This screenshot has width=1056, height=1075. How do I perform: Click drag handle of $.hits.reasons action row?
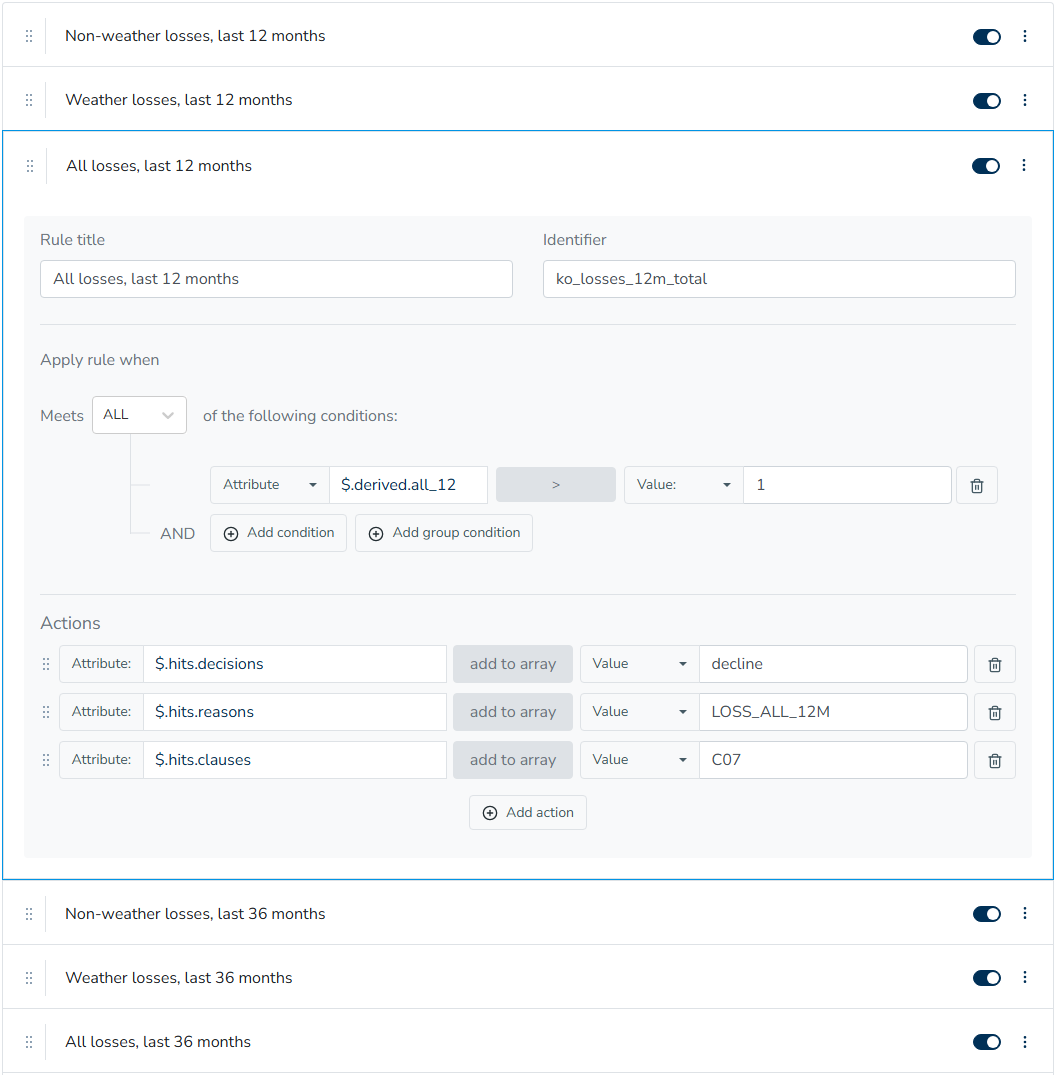[x=46, y=712]
